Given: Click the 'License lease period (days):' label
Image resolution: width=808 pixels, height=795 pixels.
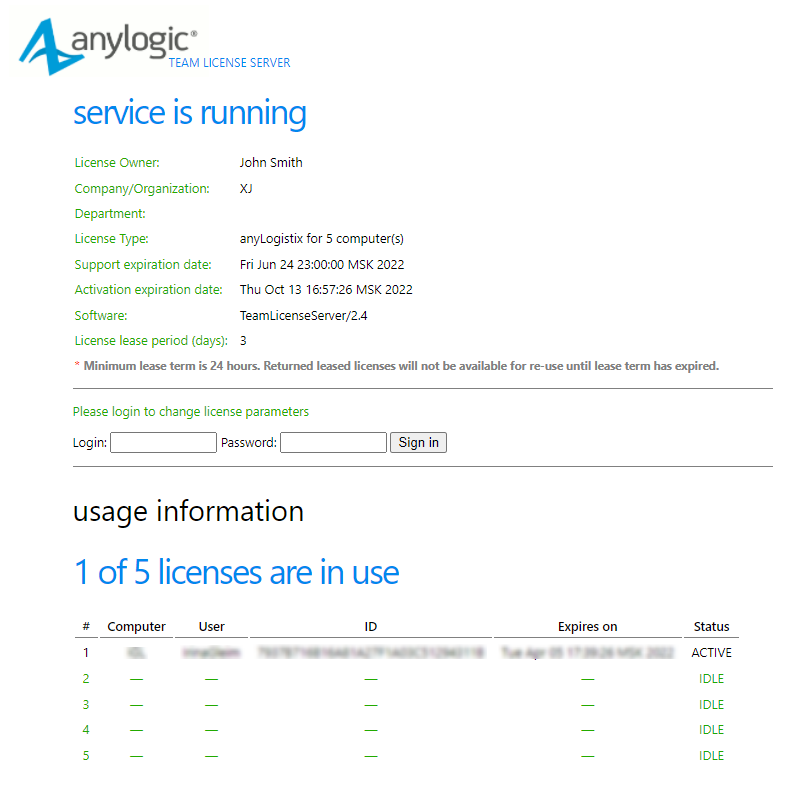Looking at the screenshot, I should pos(151,341).
